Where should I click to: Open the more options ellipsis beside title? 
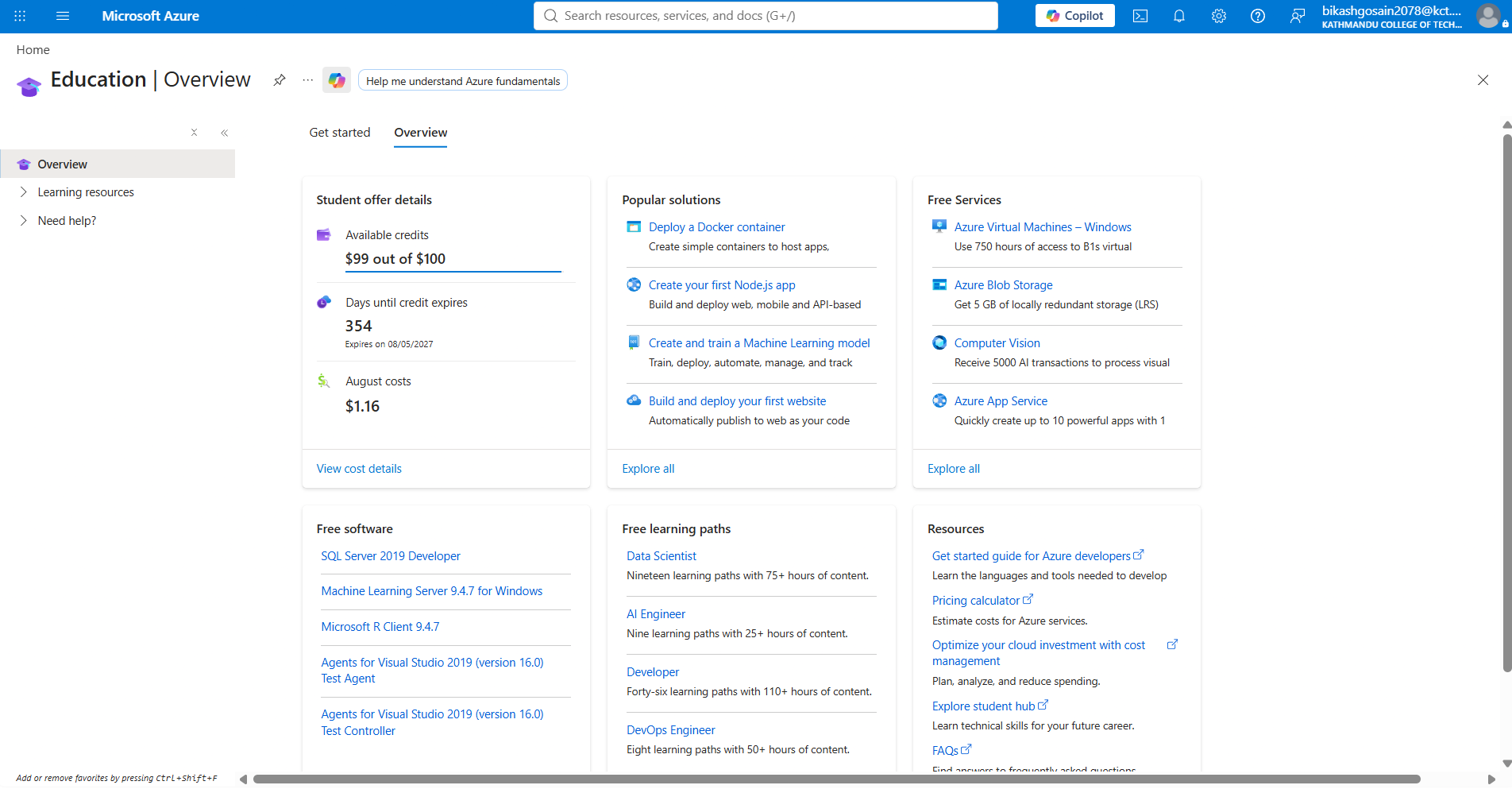click(308, 80)
